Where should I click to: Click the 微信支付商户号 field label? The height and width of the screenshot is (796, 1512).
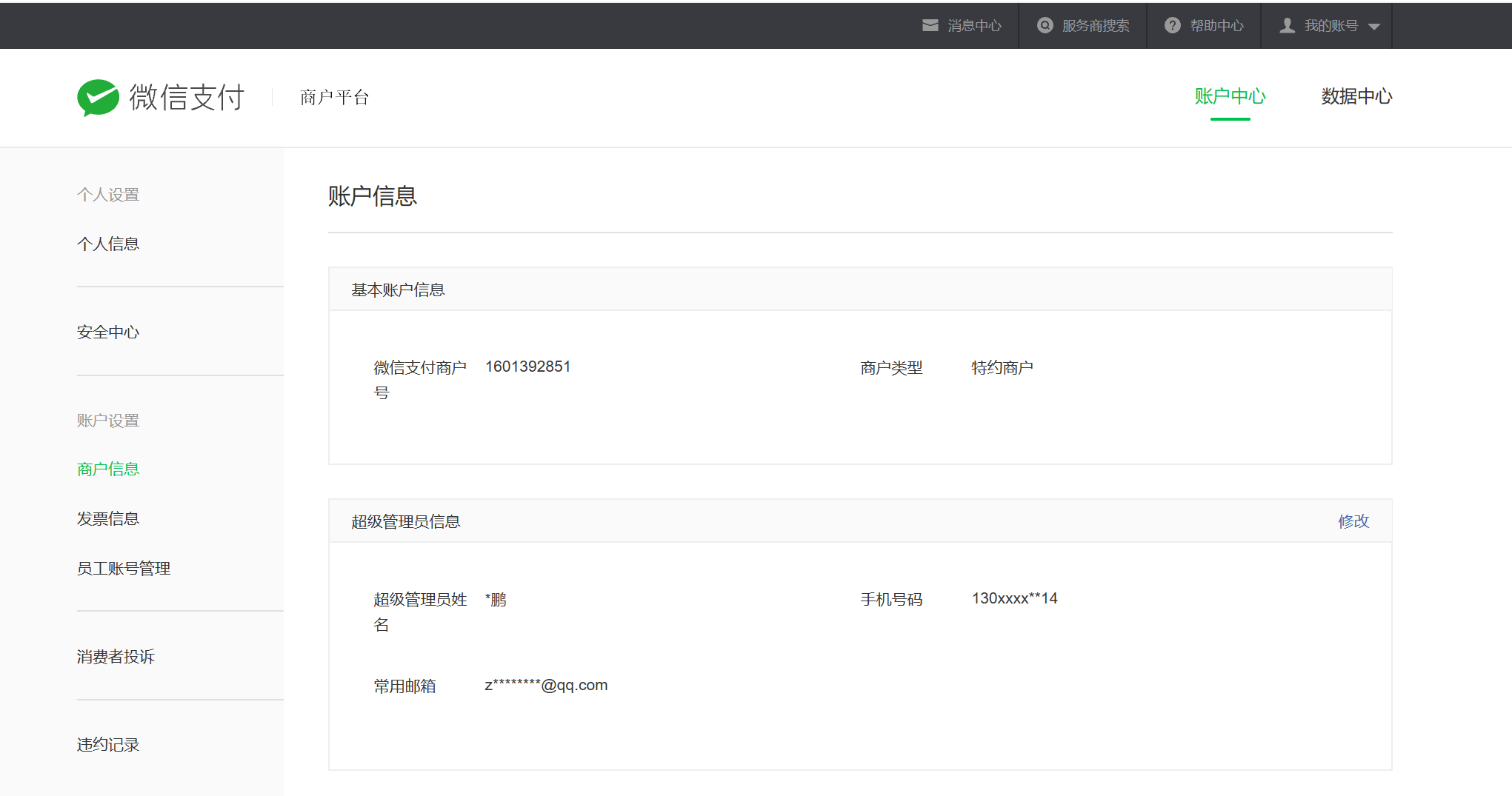point(420,380)
